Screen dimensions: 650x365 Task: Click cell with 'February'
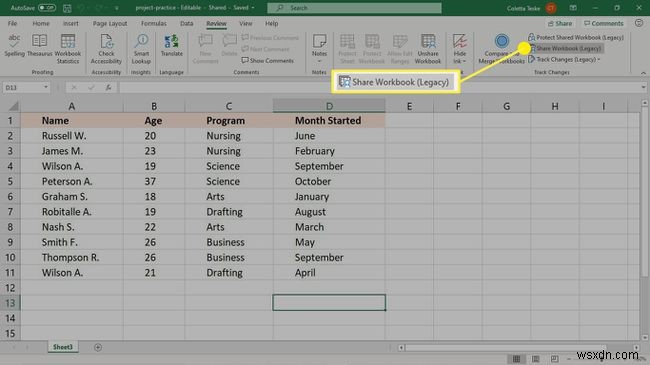coord(329,151)
